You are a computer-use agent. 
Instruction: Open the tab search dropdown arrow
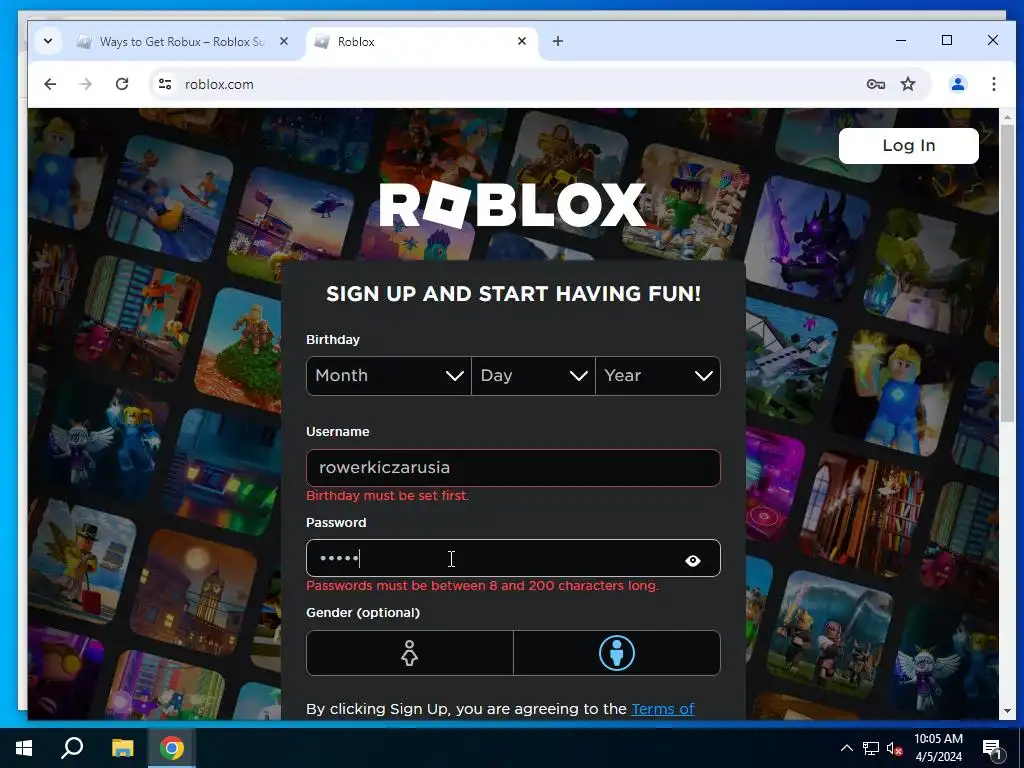(48, 41)
